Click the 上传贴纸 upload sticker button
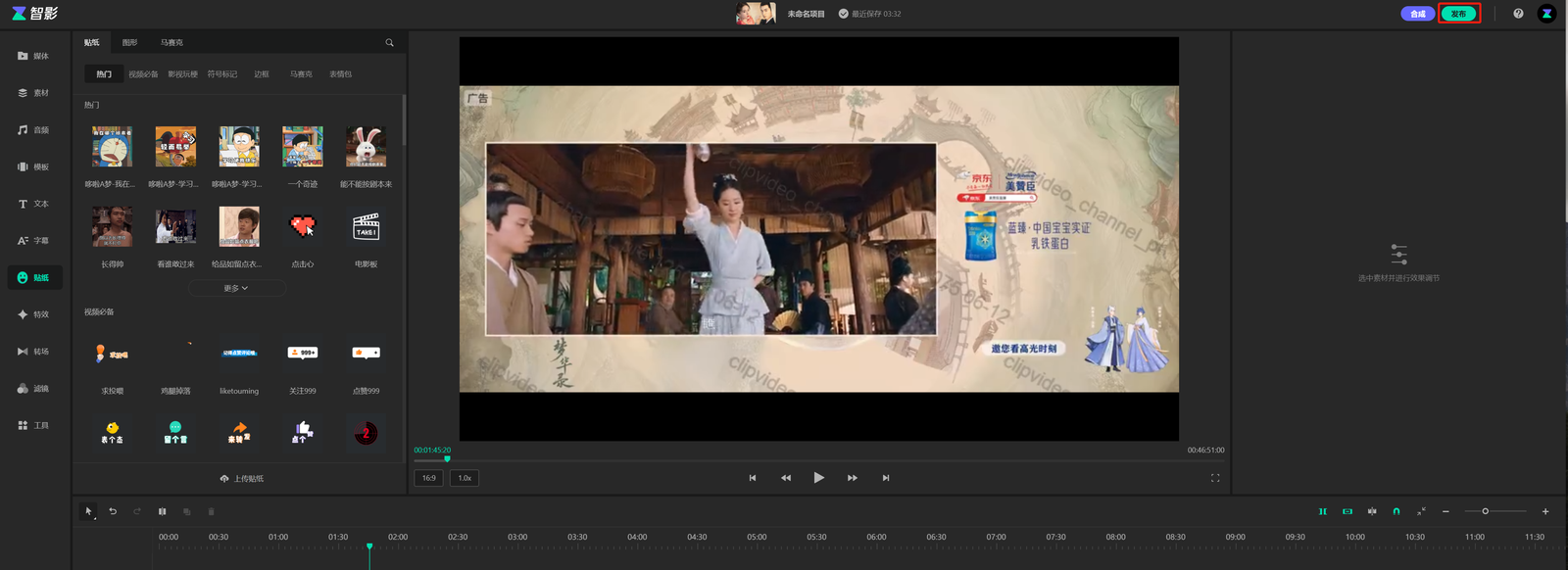This screenshot has width=1568, height=570. [x=241, y=478]
